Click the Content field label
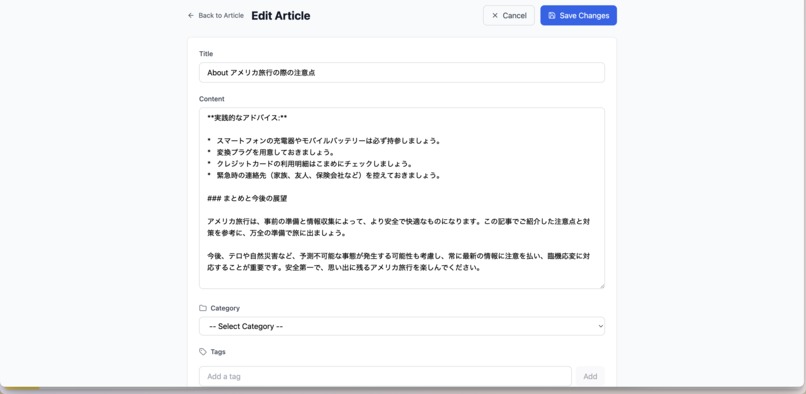The image size is (806, 394). pos(212,99)
